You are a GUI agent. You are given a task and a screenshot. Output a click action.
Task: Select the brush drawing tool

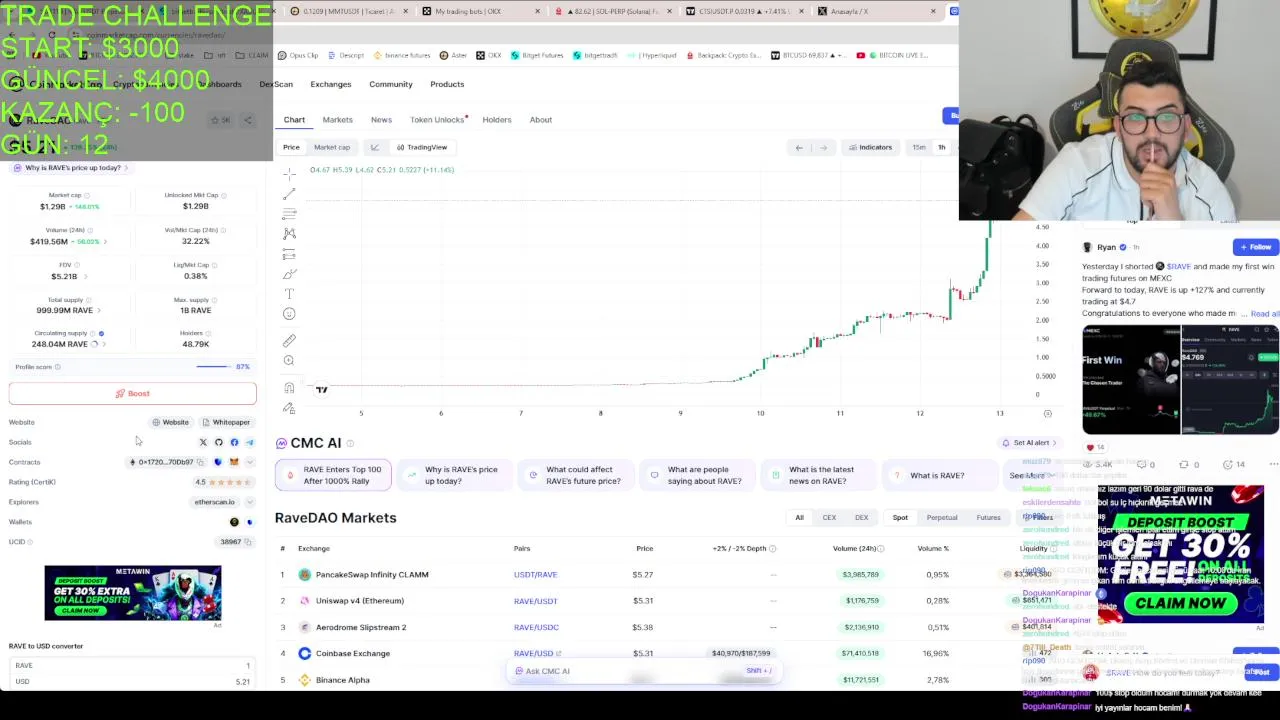point(289,274)
